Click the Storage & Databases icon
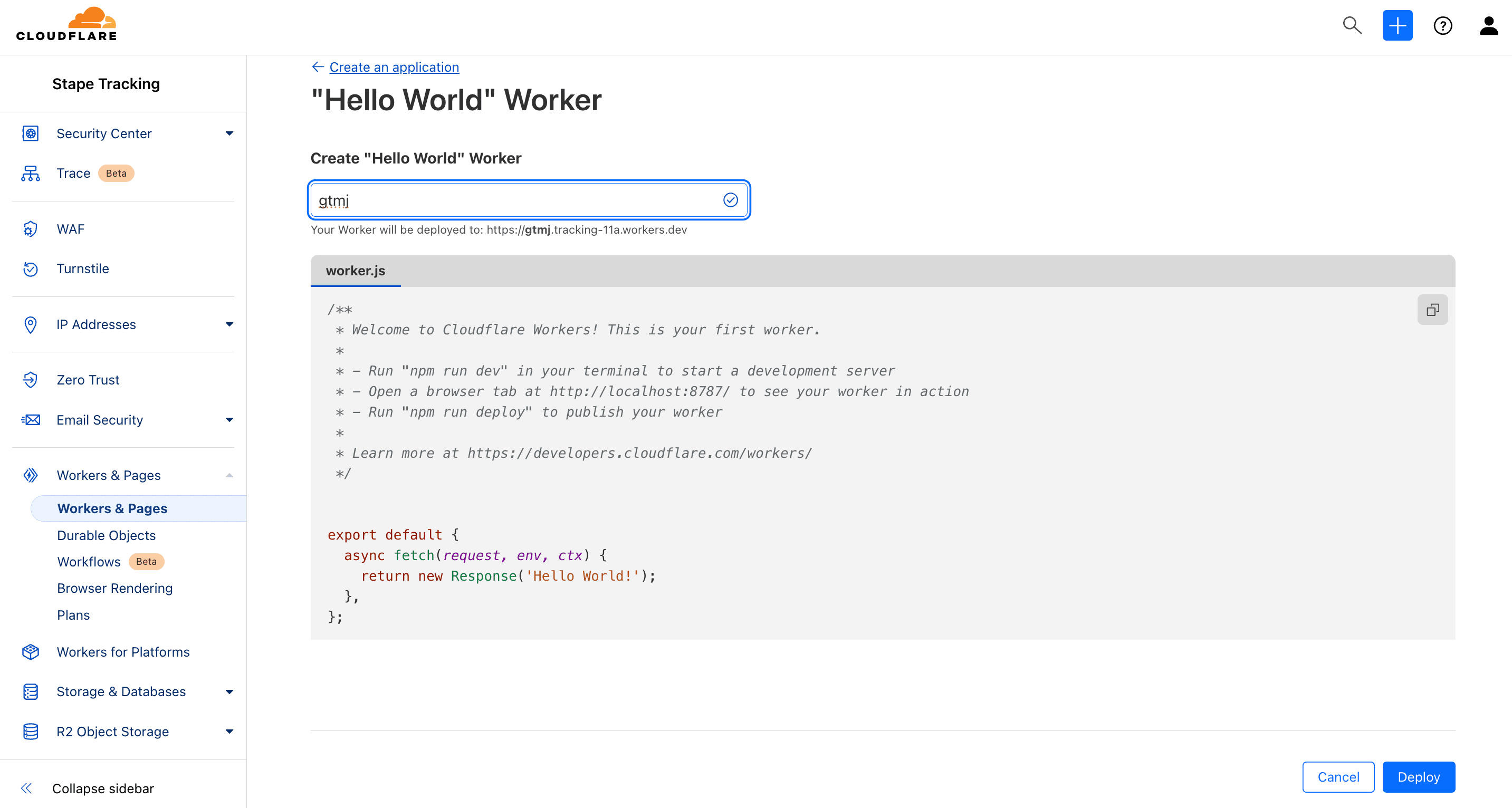Image resolution: width=1512 pixels, height=808 pixels. click(x=31, y=692)
